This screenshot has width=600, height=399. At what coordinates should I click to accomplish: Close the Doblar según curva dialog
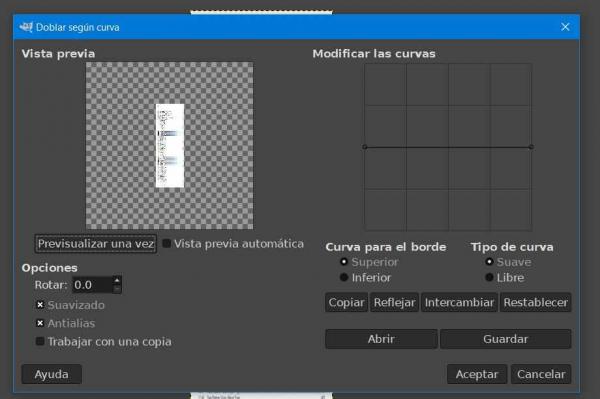pos(565,27)
